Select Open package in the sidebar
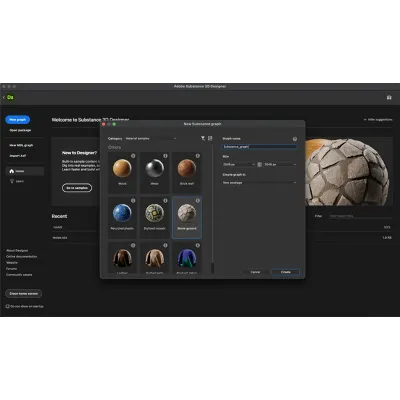 pos(20,130)
